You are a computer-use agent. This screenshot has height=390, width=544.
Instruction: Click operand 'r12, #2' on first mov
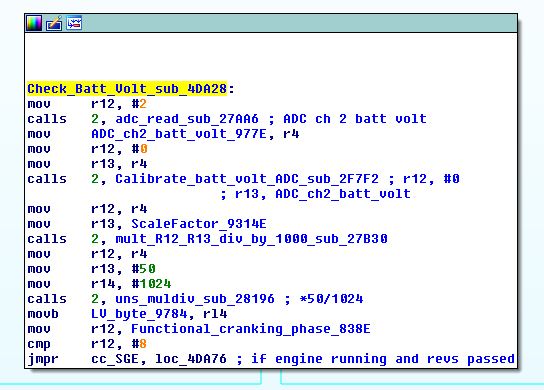(119, 104)
